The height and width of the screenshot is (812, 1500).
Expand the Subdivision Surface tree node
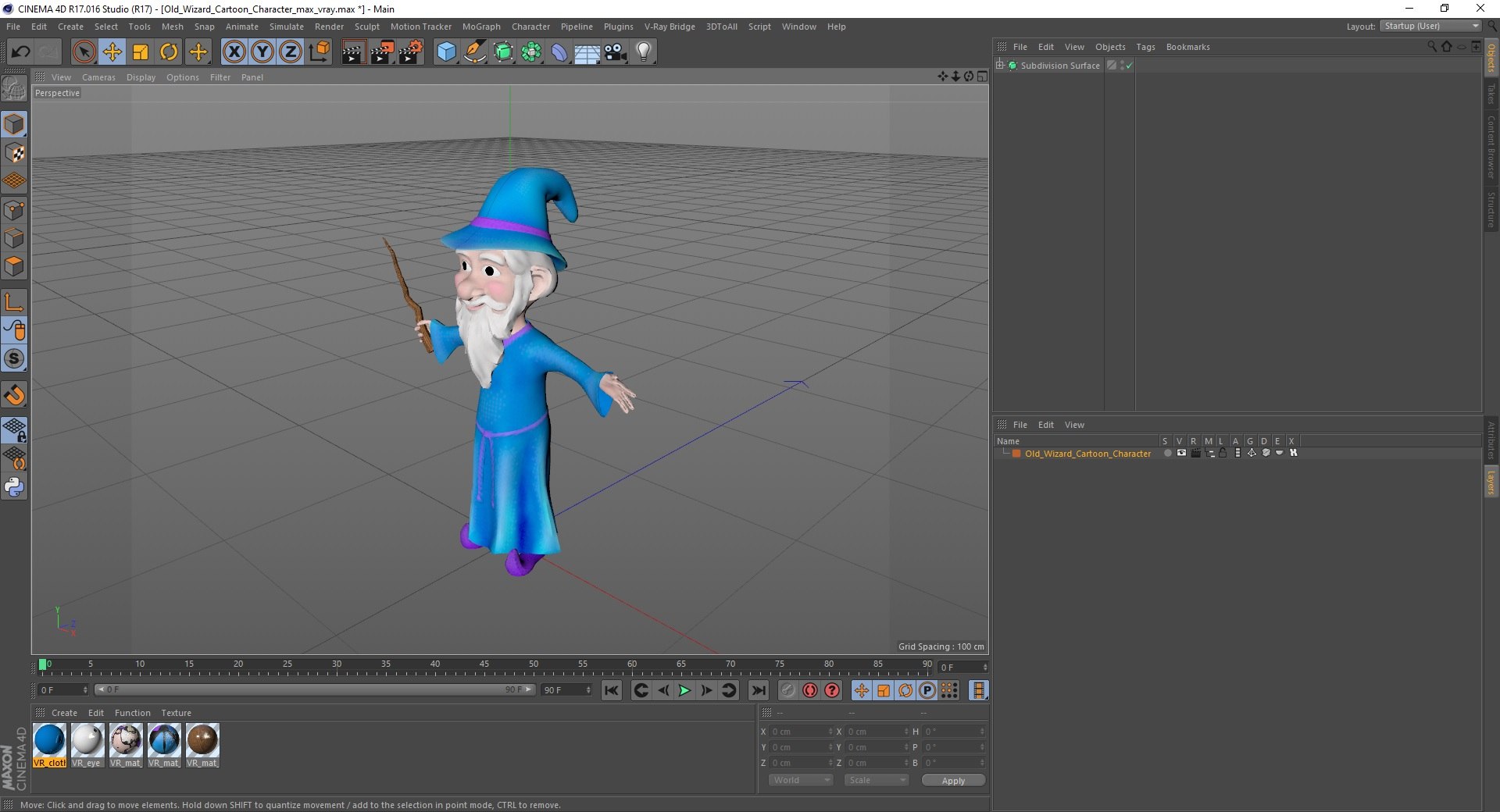click(1000, 65)
